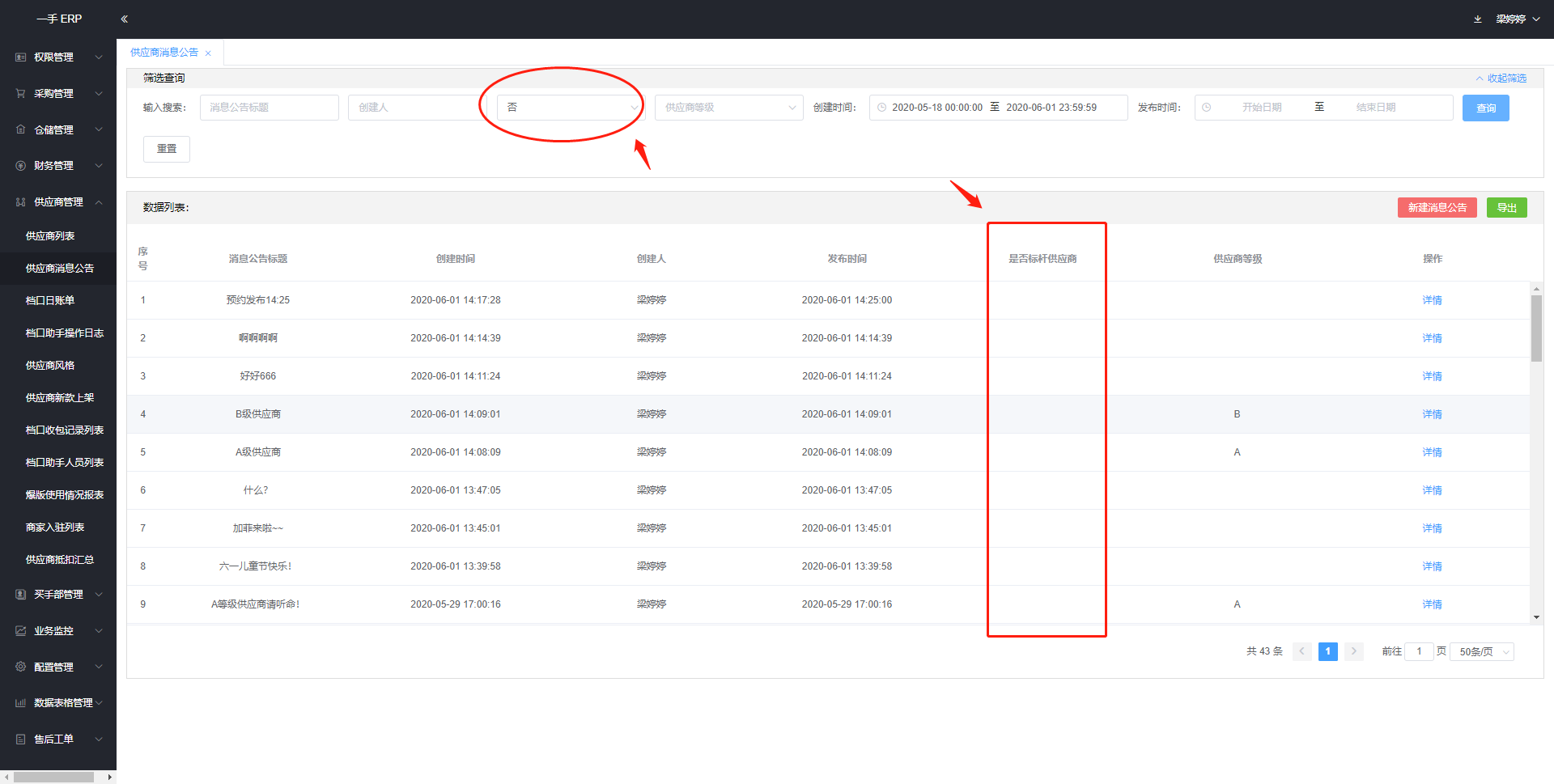Expand the 仓储管理 menu

pyautogui.click(x=99, y=129)
